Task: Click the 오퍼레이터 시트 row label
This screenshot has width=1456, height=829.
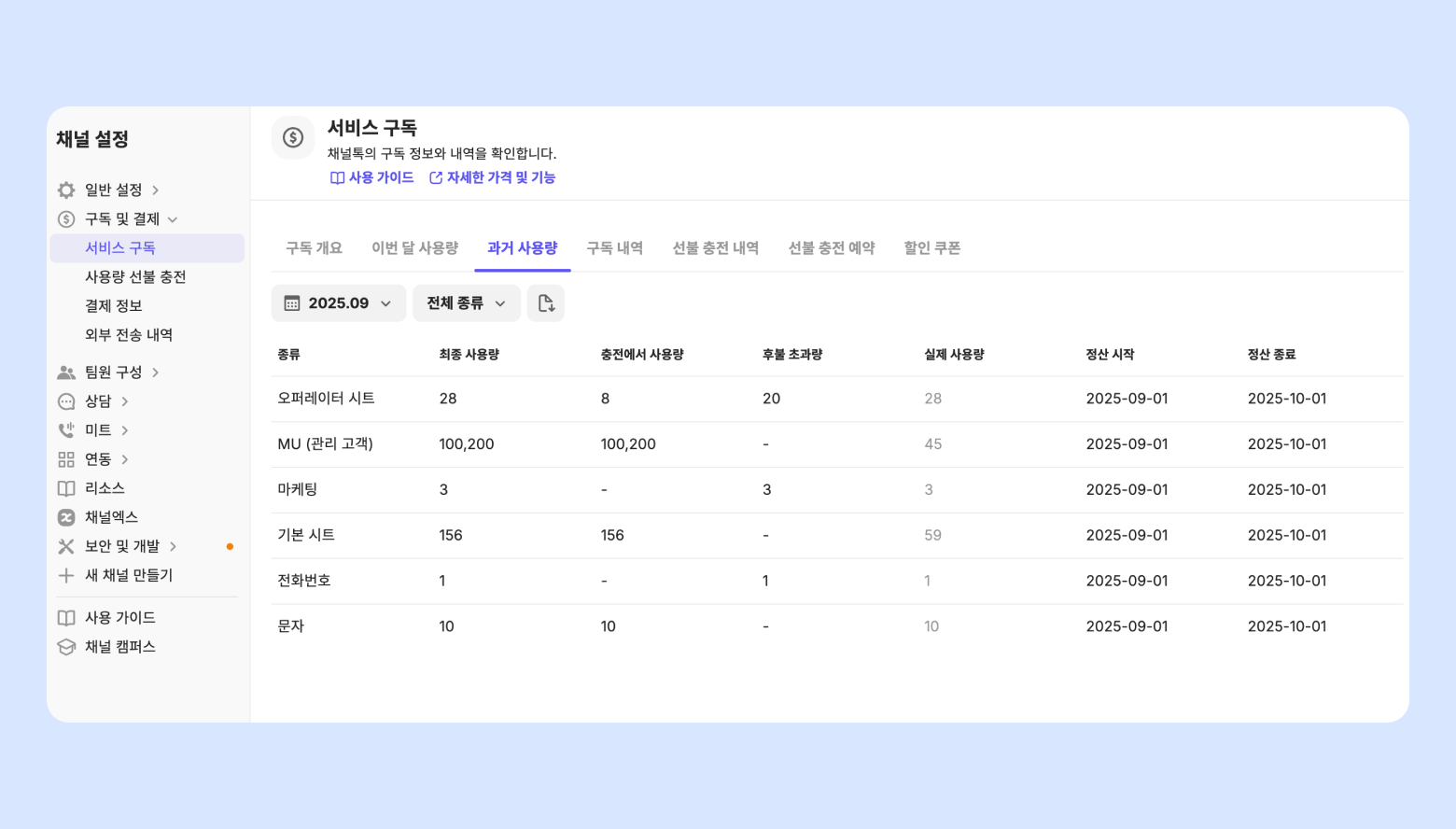Action: click(x=326, y=399)
